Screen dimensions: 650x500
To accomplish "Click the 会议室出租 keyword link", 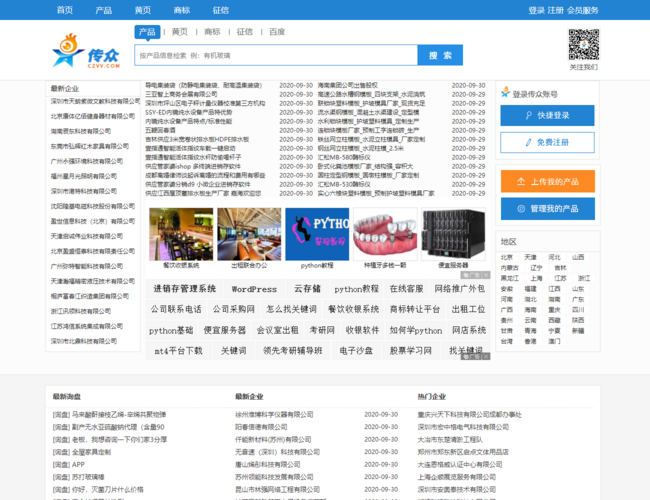I will pos(277,330).
